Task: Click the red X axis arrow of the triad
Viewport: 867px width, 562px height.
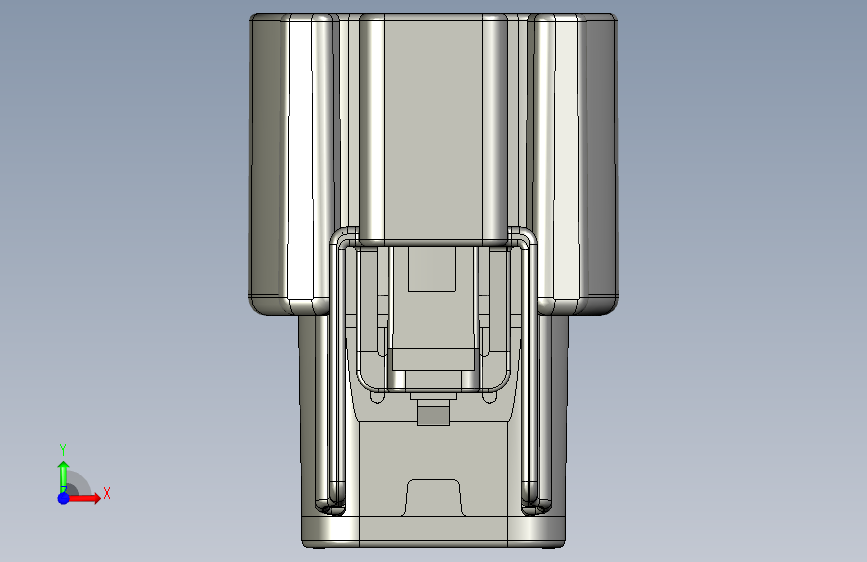Action: coord(84,498)
